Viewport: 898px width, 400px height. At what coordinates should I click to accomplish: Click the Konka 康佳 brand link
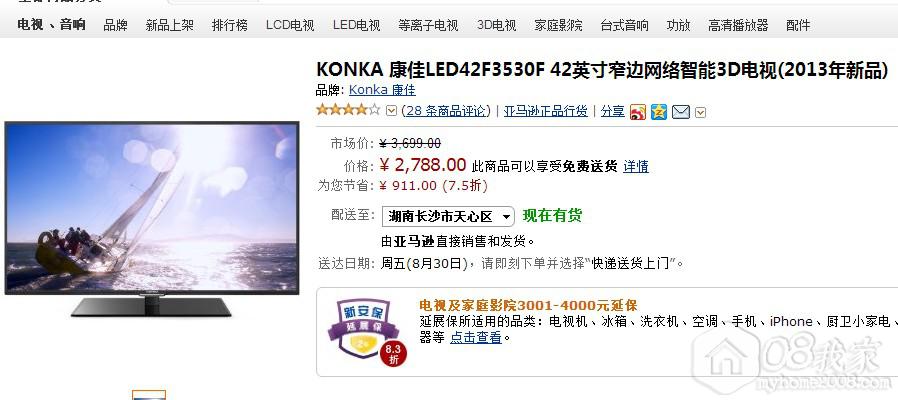pyautogui.click(x=382, y=90)
